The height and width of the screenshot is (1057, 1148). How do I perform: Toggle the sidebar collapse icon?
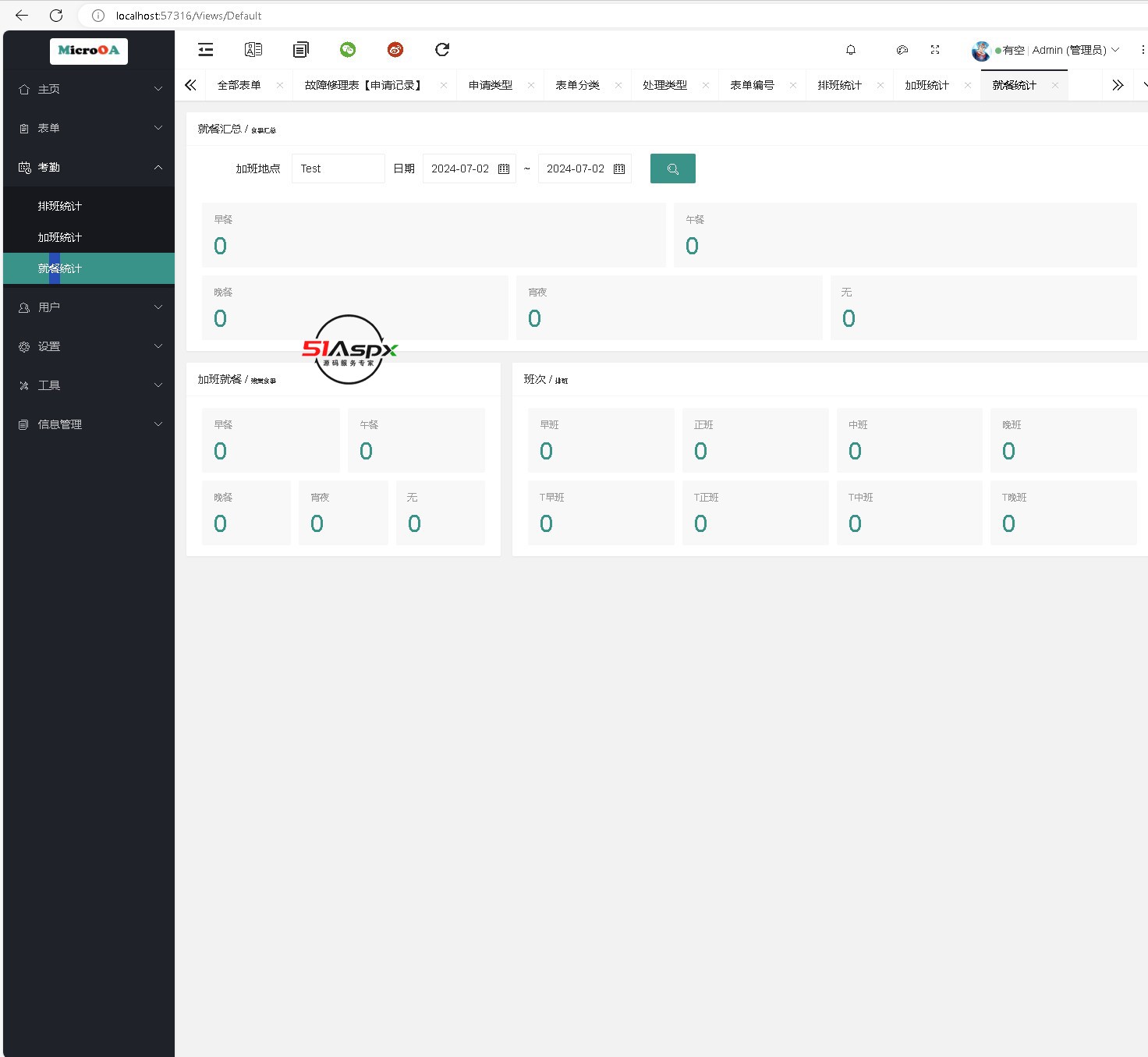[x=206, y=50]
